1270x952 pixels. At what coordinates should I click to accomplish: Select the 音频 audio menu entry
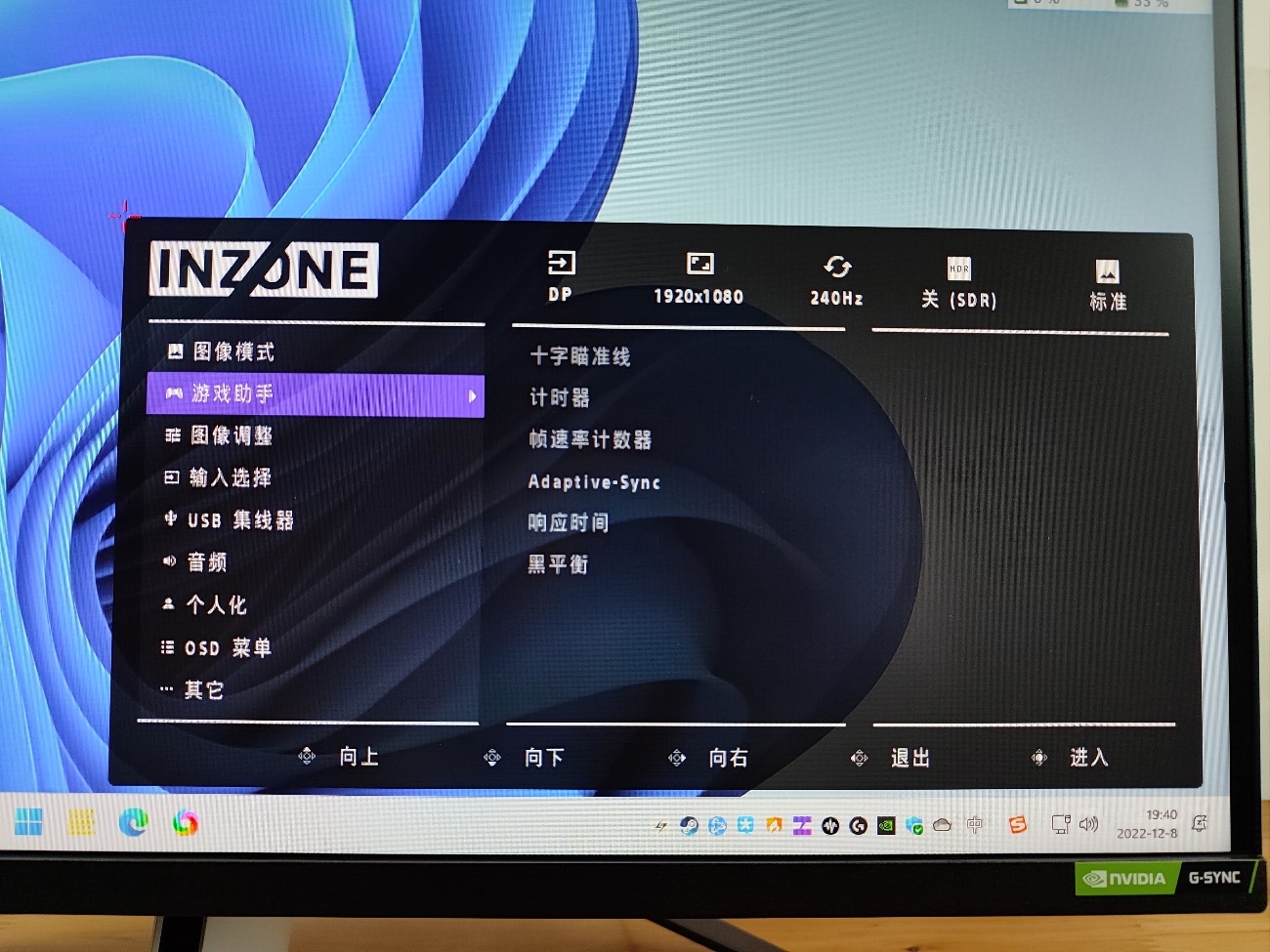pos(194,562)
